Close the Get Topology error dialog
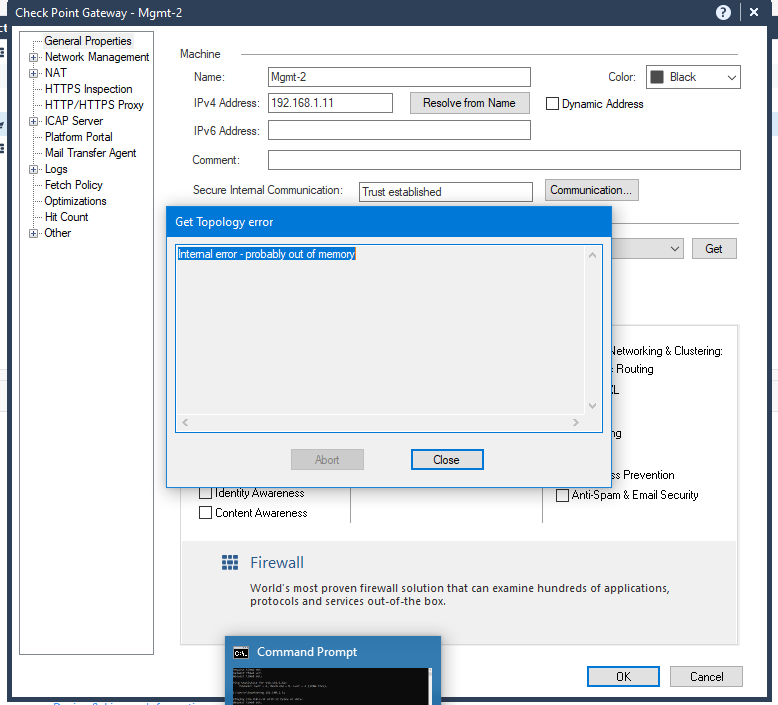This screenshot has width=778, height=705. pyautogui.click(x=447, y=459)
